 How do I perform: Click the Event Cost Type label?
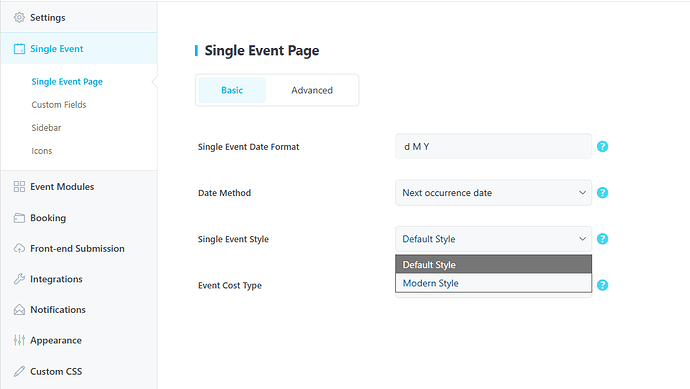tap(229, 285)
